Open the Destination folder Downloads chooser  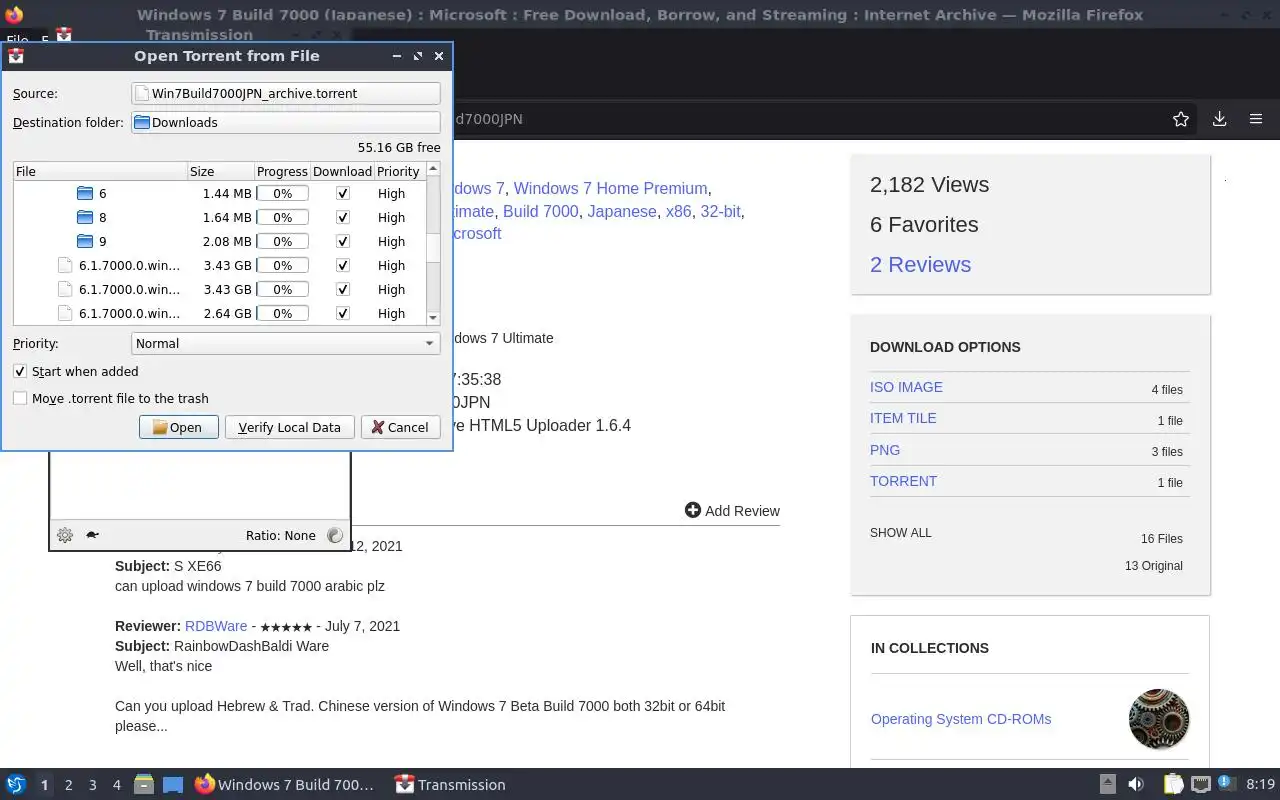pos(286,122)
